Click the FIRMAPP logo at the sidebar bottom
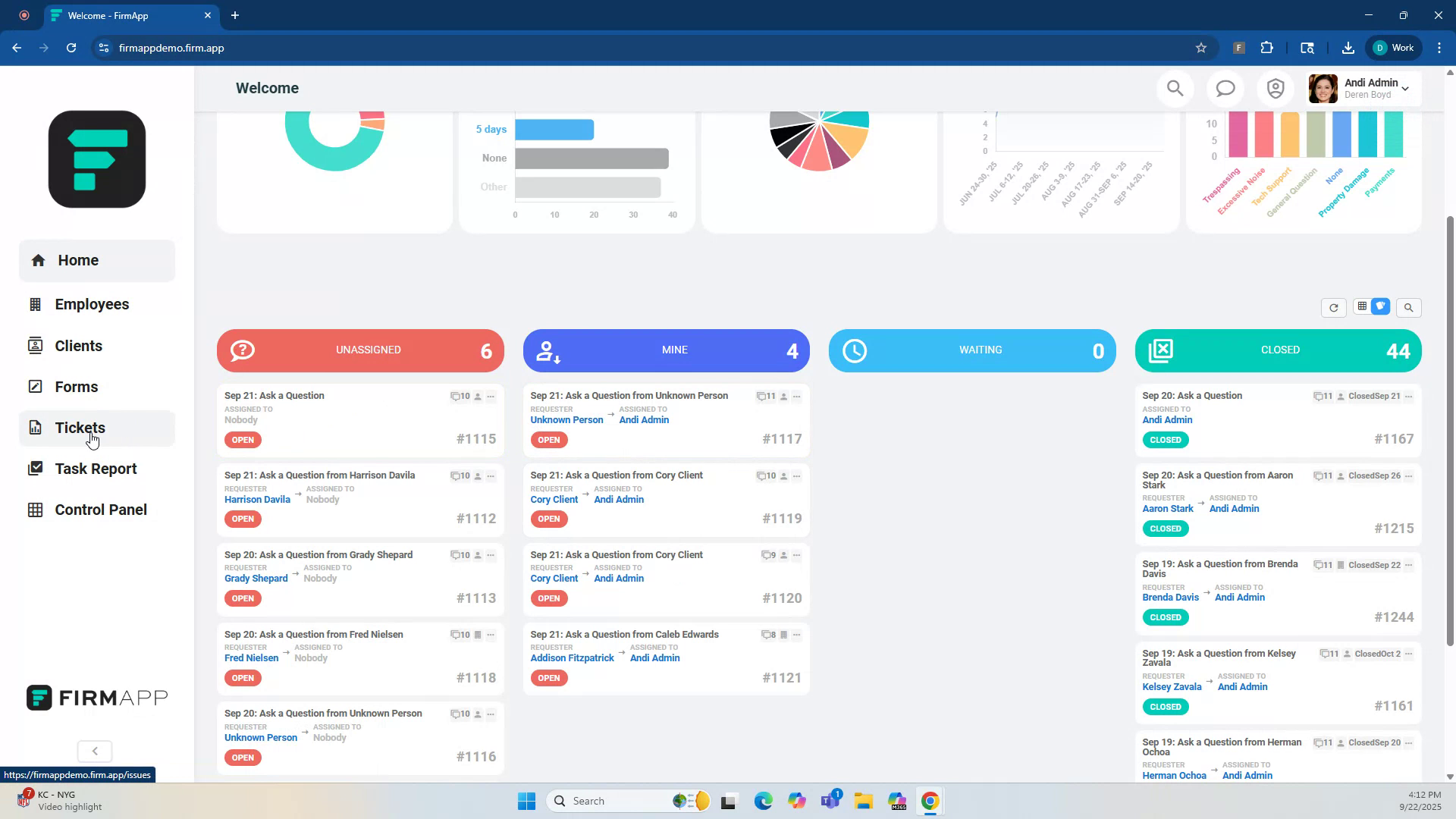The height and width of the screenshot is (819, 1456). 96,698
